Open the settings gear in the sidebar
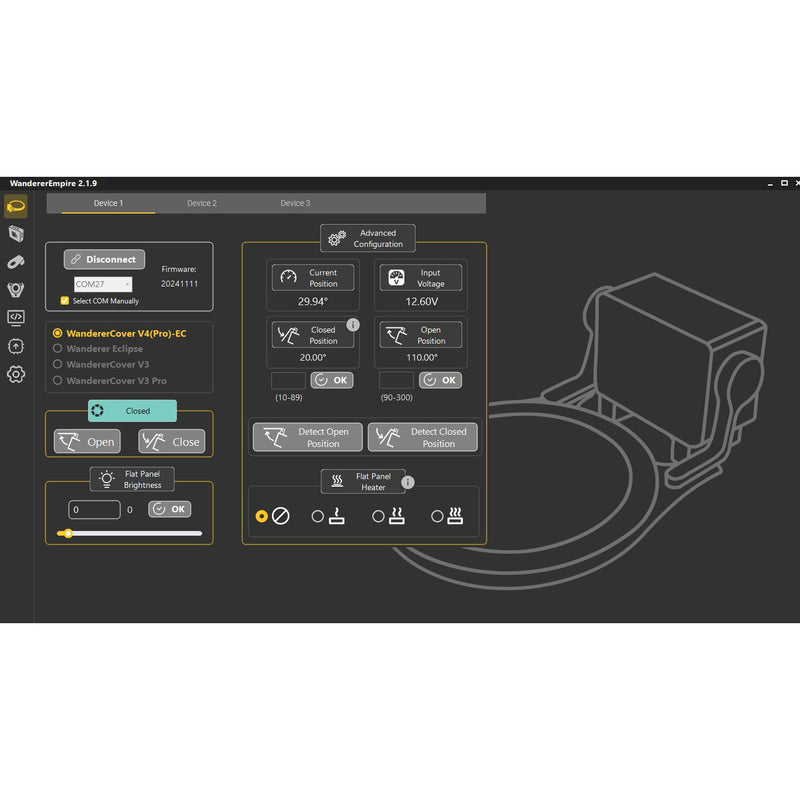Screen dimensions: 800x800 (x=16, y=374)
